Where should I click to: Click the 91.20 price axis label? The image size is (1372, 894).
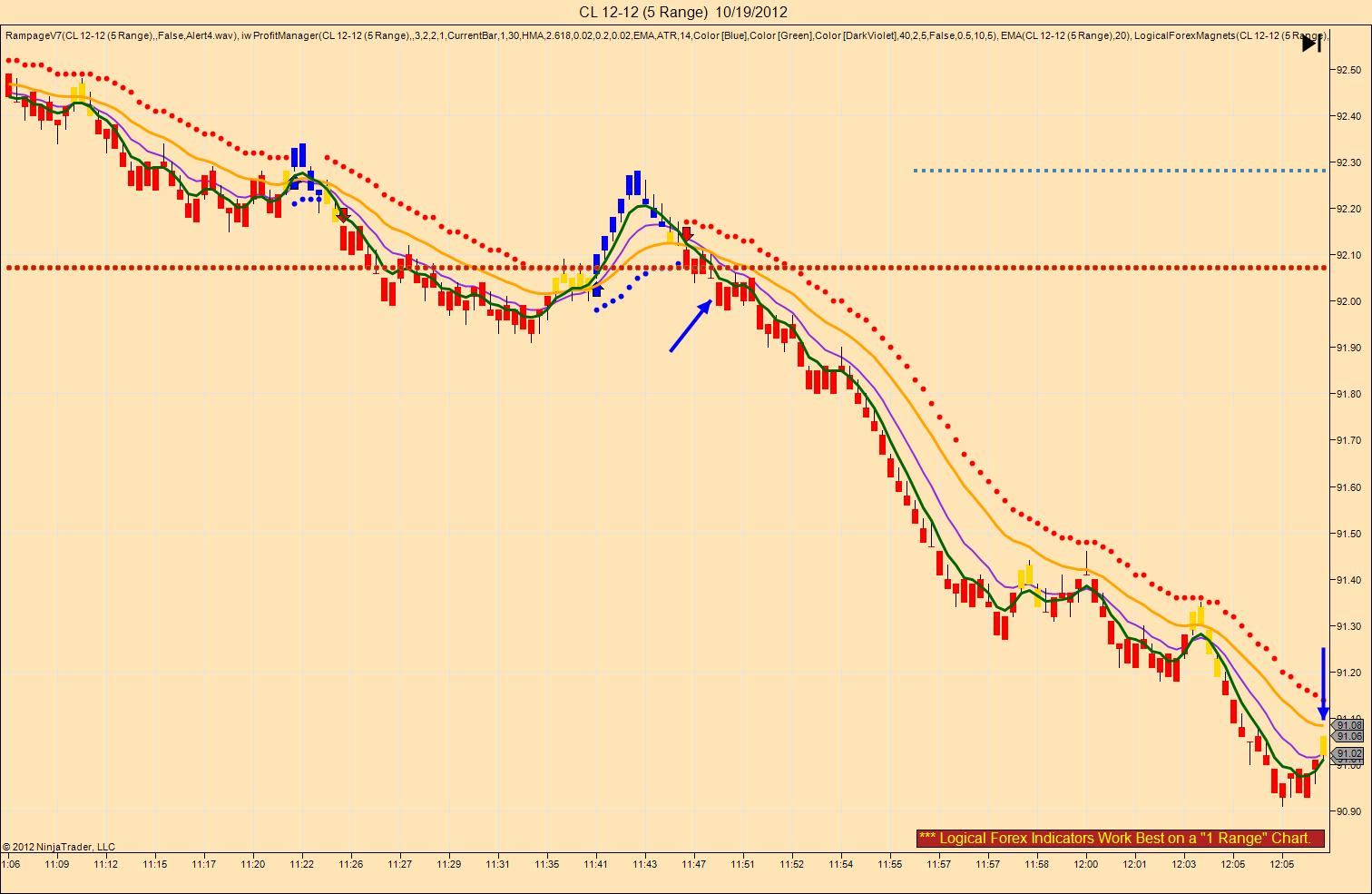coord(1348,673)
